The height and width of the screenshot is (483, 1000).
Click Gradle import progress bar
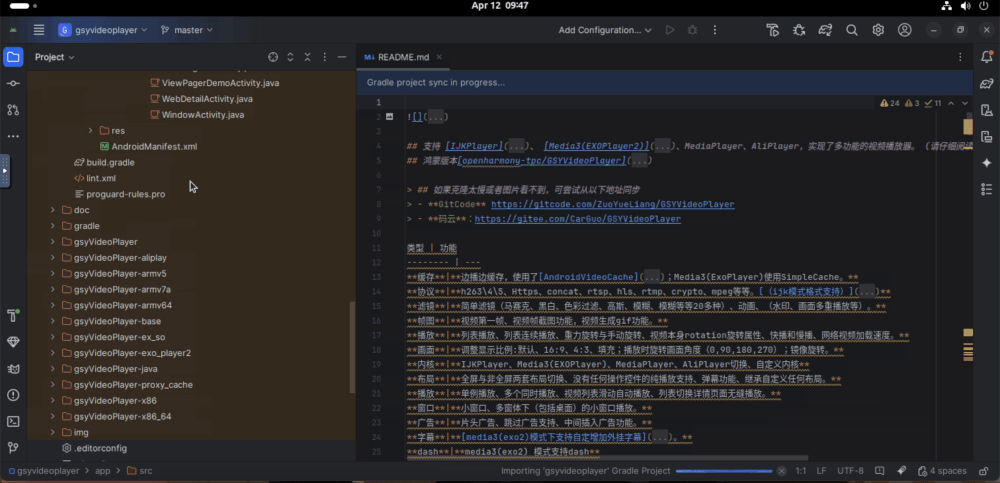[x=723, y=471]
